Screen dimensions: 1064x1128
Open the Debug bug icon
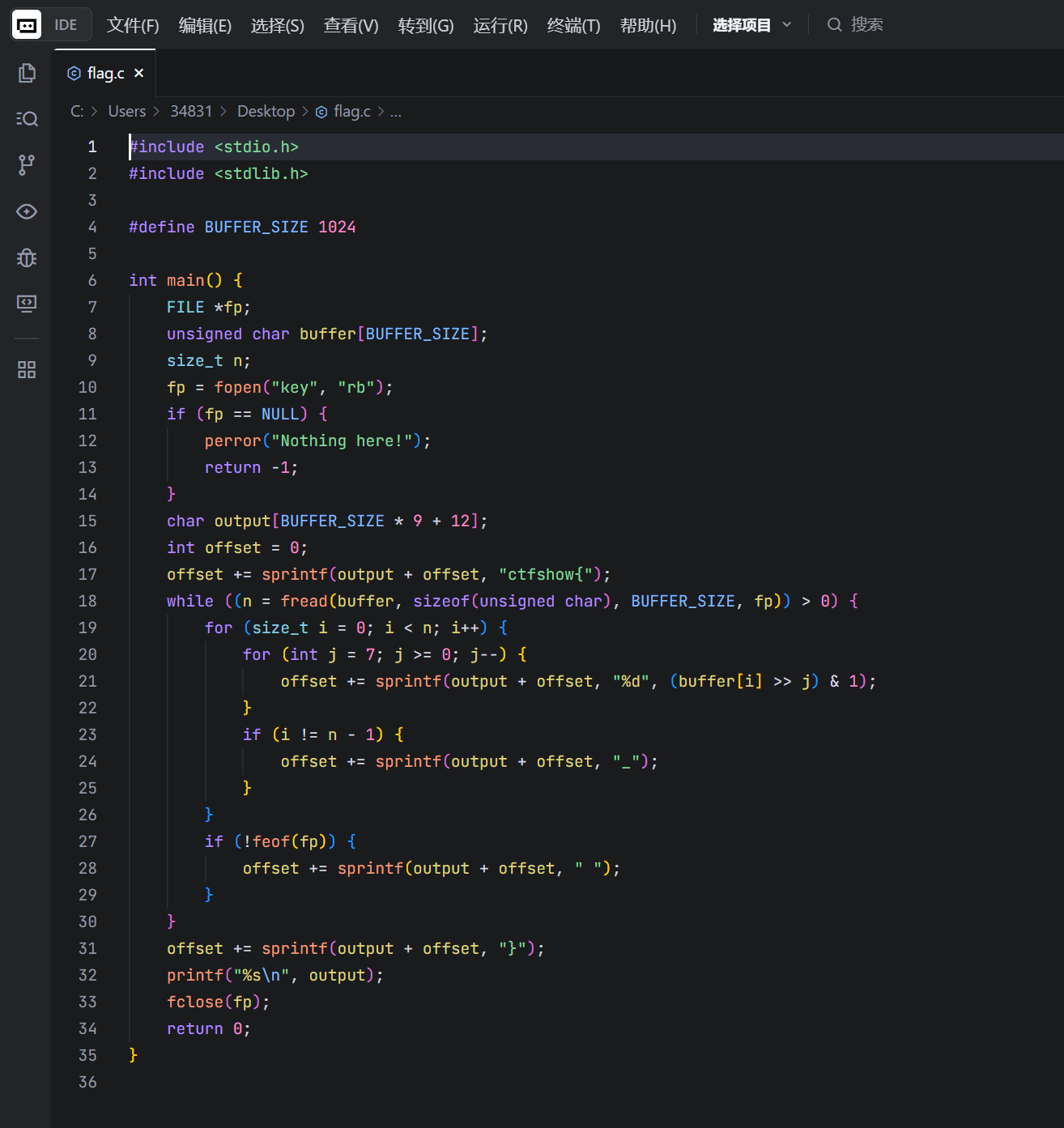(x=27, y=258)
